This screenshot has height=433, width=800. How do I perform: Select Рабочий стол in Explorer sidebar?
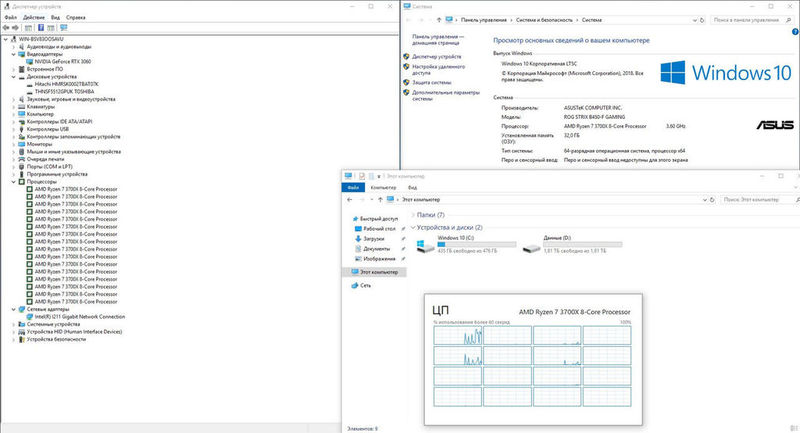379,229
